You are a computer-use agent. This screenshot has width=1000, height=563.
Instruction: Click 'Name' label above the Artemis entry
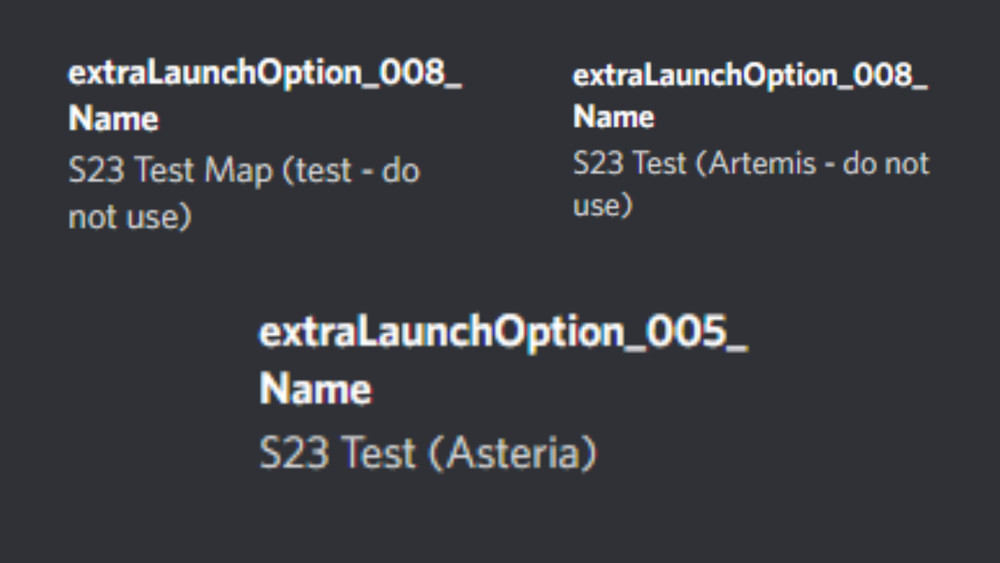point(614,117)
